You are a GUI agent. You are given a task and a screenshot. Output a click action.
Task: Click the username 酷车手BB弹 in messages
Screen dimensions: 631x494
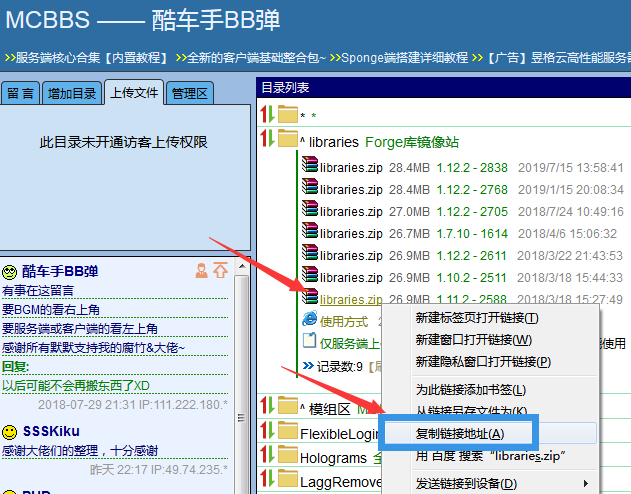point(60,272)
